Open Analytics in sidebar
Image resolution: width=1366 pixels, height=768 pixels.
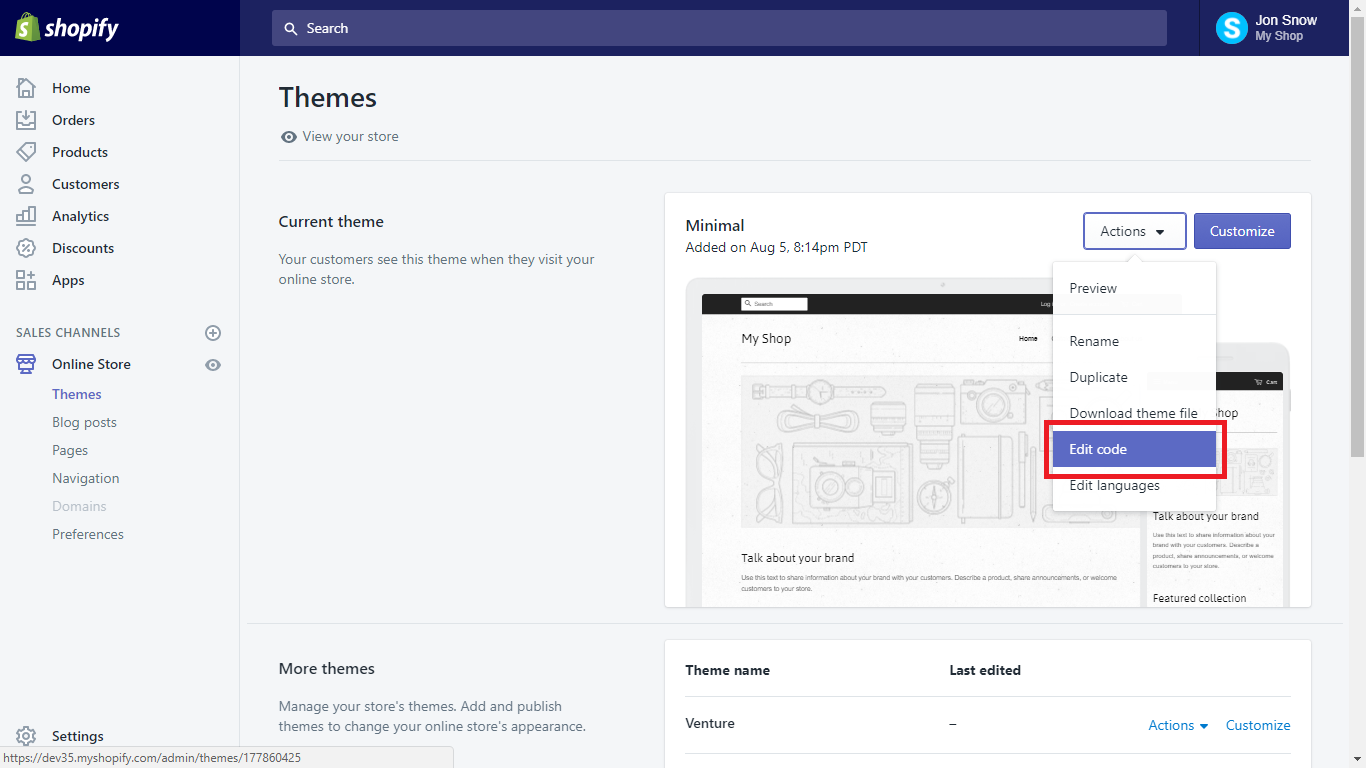[x=80, y=216]
